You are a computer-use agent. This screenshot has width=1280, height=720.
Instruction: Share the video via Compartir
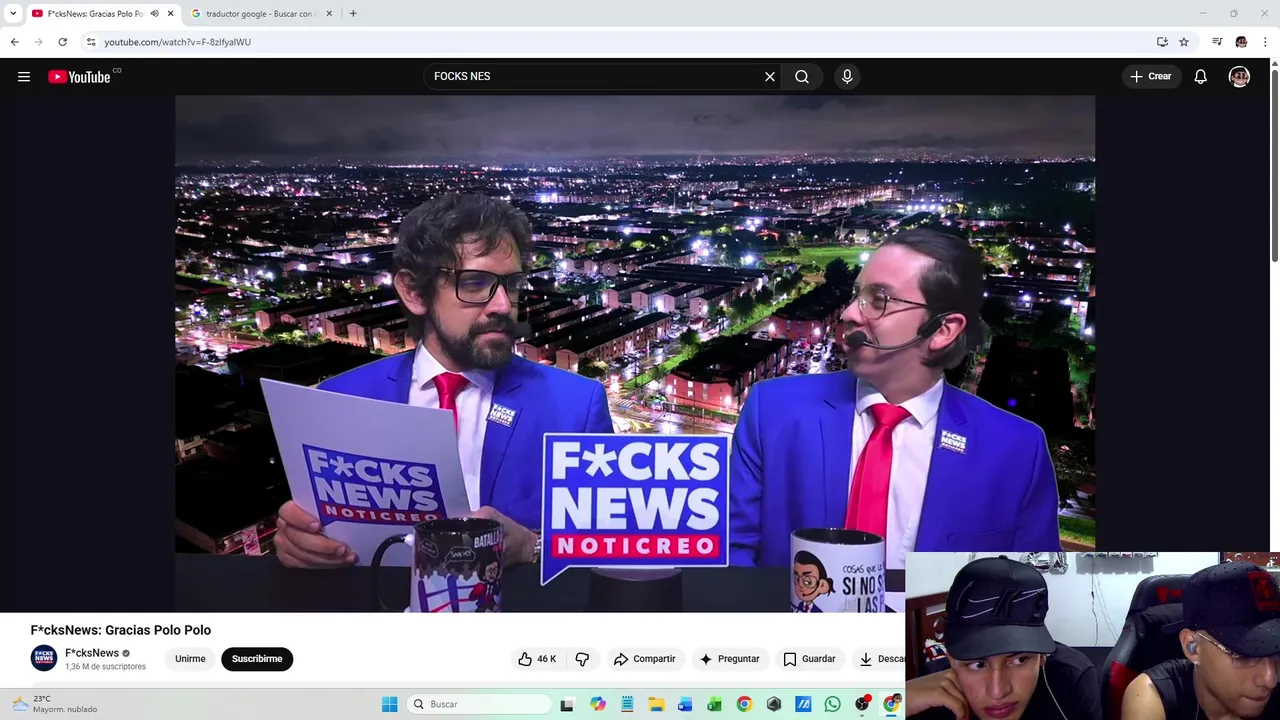[x=645, y=659]
